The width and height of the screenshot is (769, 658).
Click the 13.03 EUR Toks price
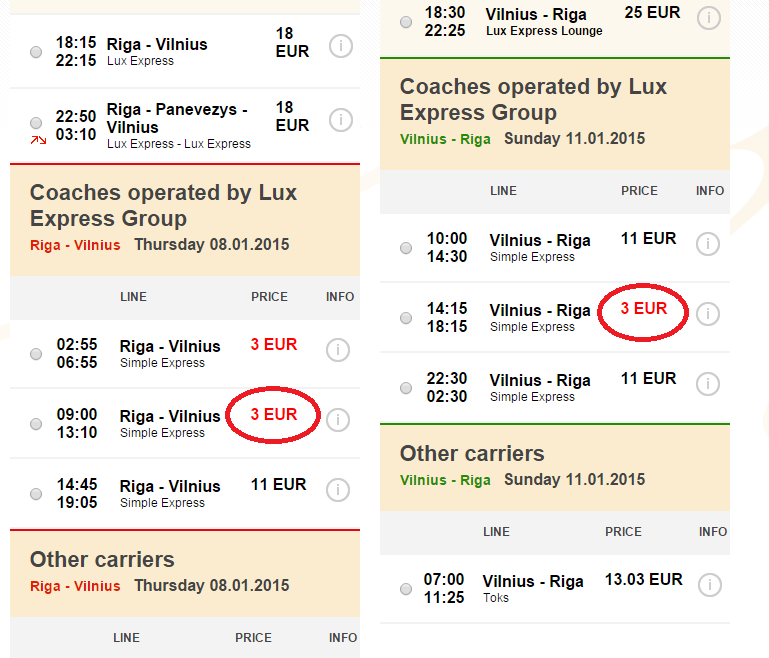click(x=643, y=579)
